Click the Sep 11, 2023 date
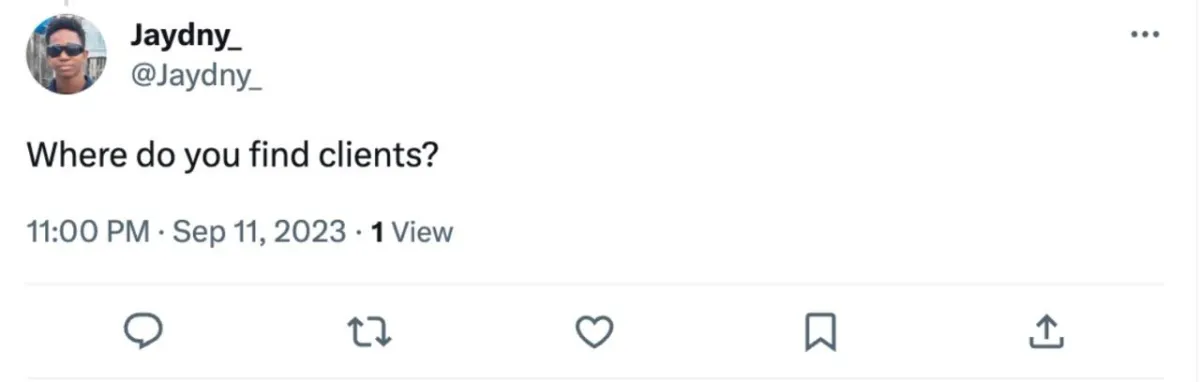1200x382 pixels. coord(260,233)
